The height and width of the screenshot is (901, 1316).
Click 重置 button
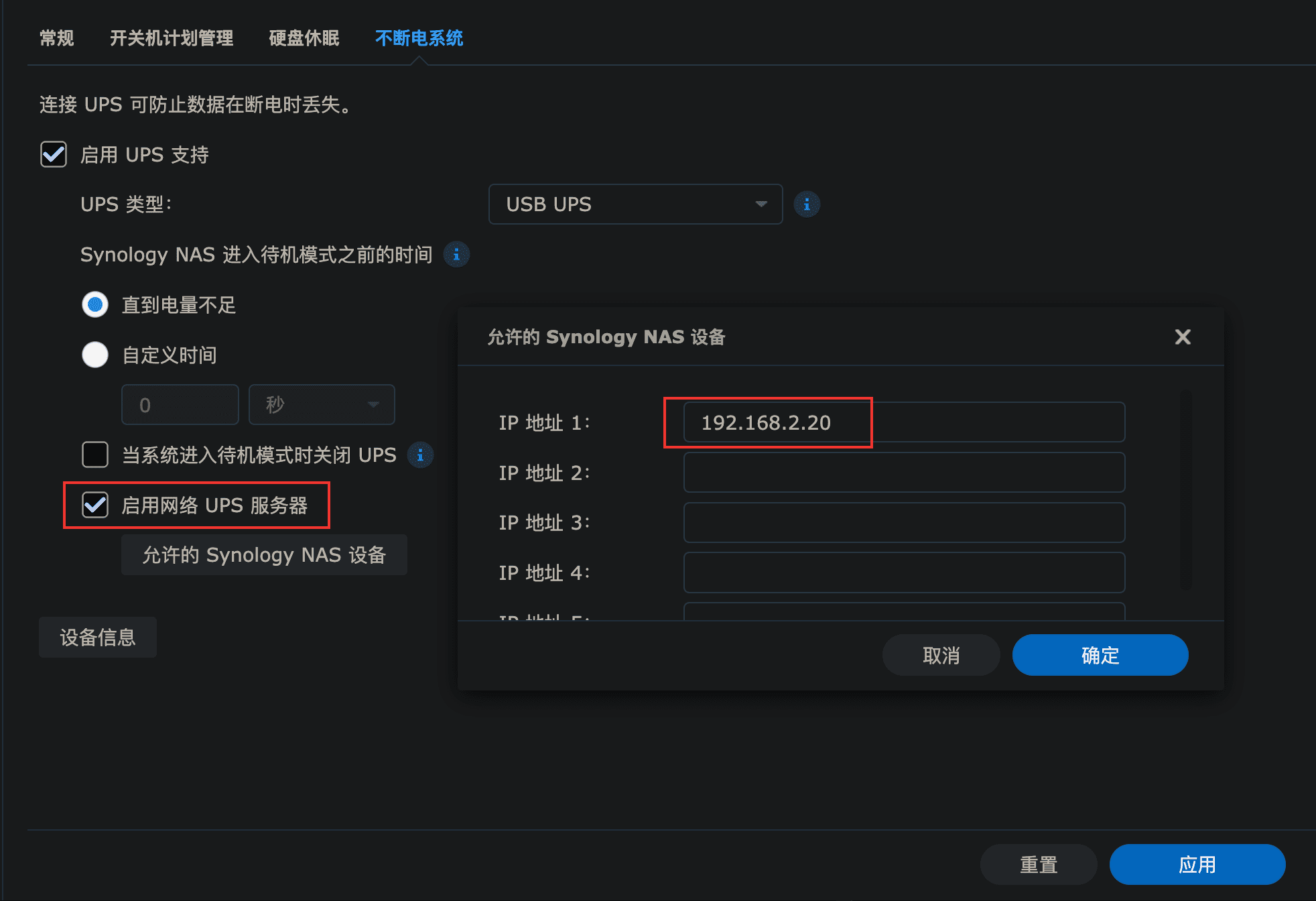1039,864
